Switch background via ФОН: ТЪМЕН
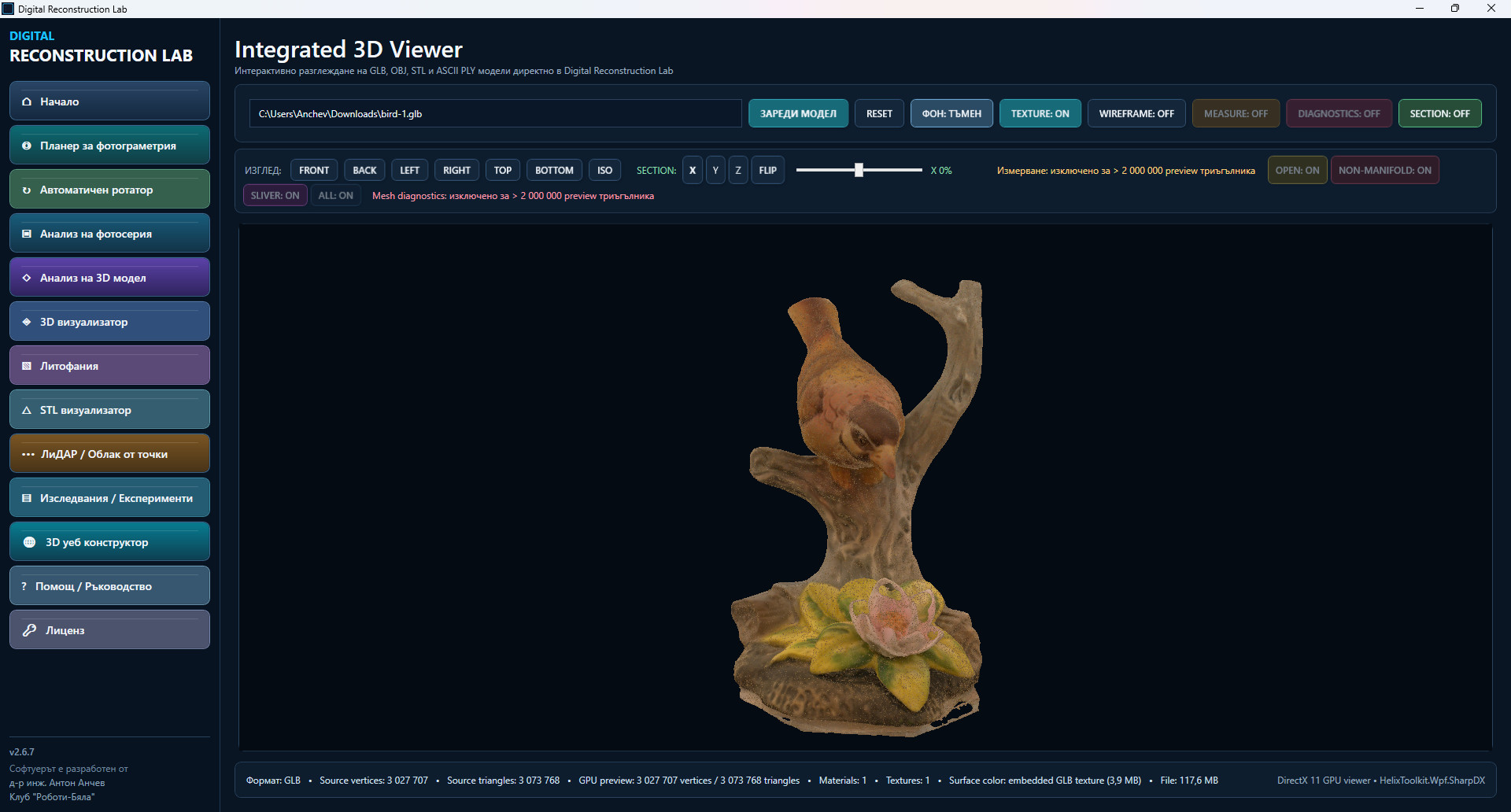1511x812 pixels. pyautogui.click(x=951, y=113)
